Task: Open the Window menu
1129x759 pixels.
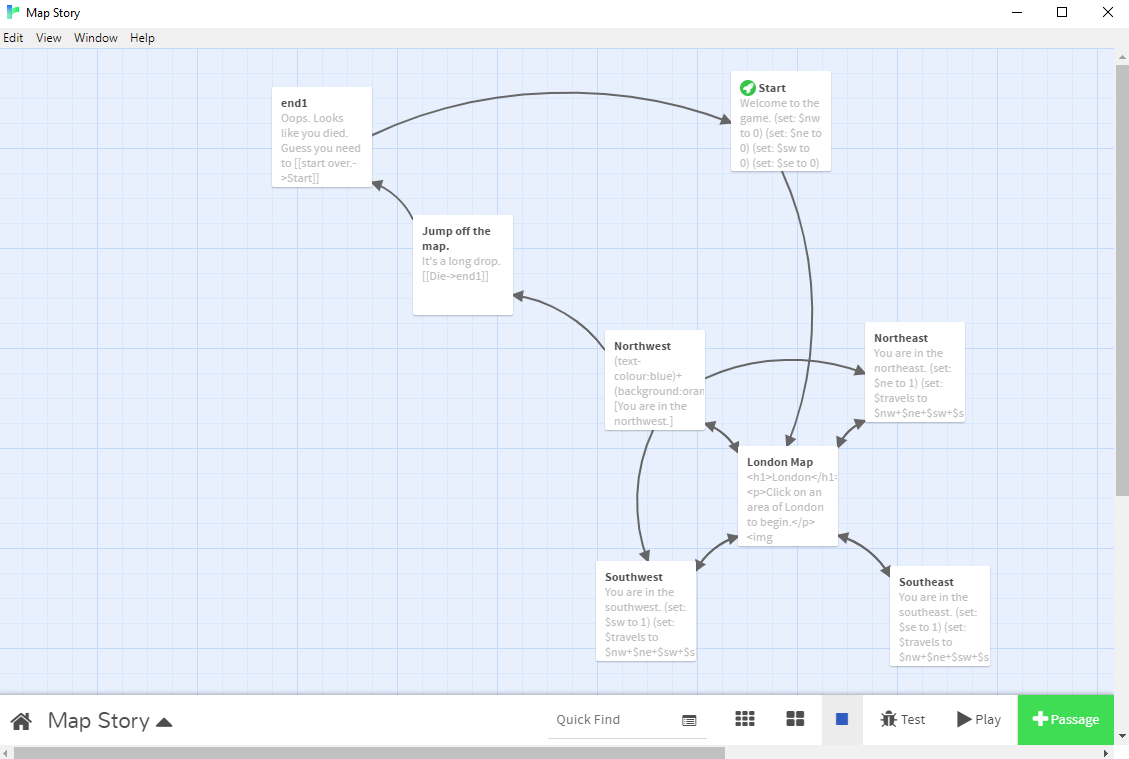Action: pos(96,38)
